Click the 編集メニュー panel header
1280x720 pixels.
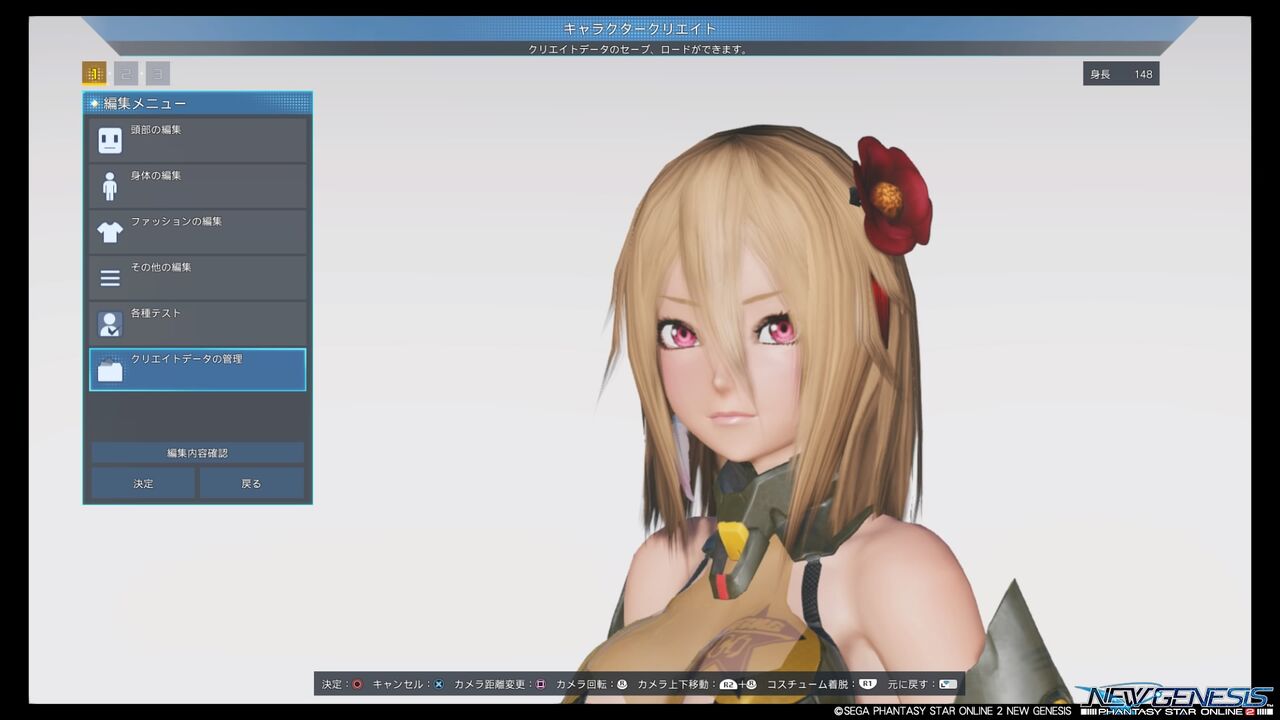(198, 103)
